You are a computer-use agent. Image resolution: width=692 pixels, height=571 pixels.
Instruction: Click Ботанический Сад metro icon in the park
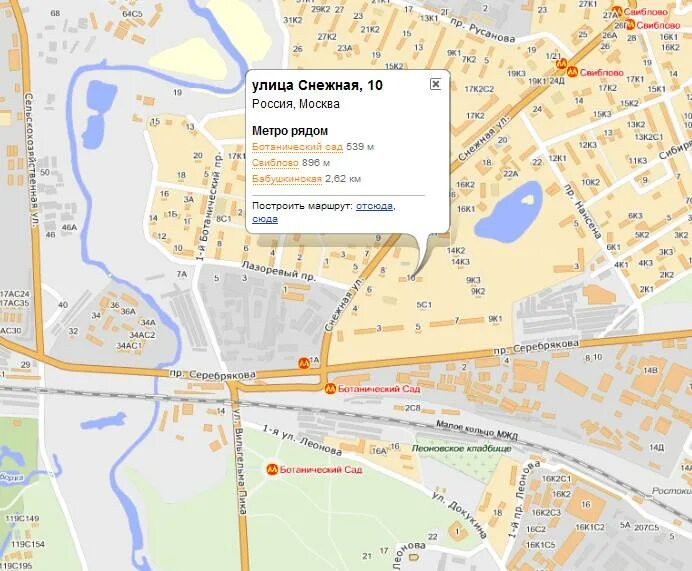(x=272, y=470)
